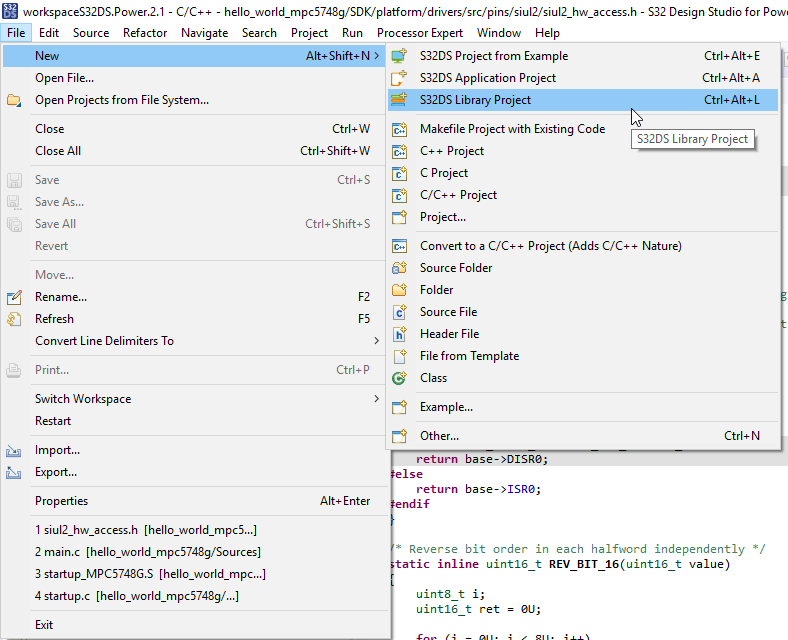Image resolution: width=788 pixels, height=640 pixels.
Task: Click the green Class icon
Action: (x=399, y=378)
